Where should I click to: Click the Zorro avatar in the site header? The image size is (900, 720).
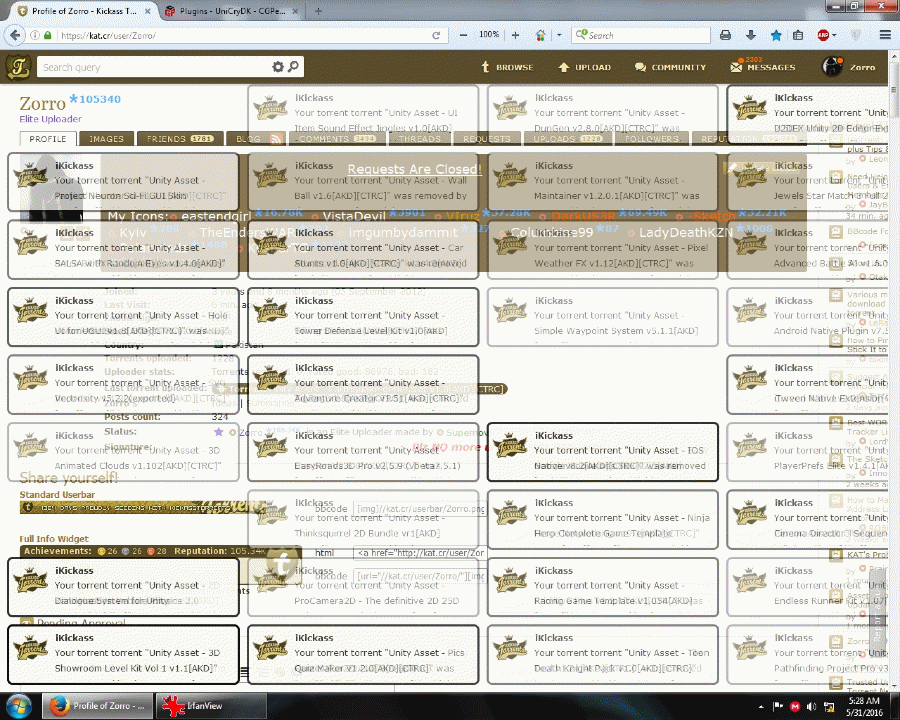831,67
